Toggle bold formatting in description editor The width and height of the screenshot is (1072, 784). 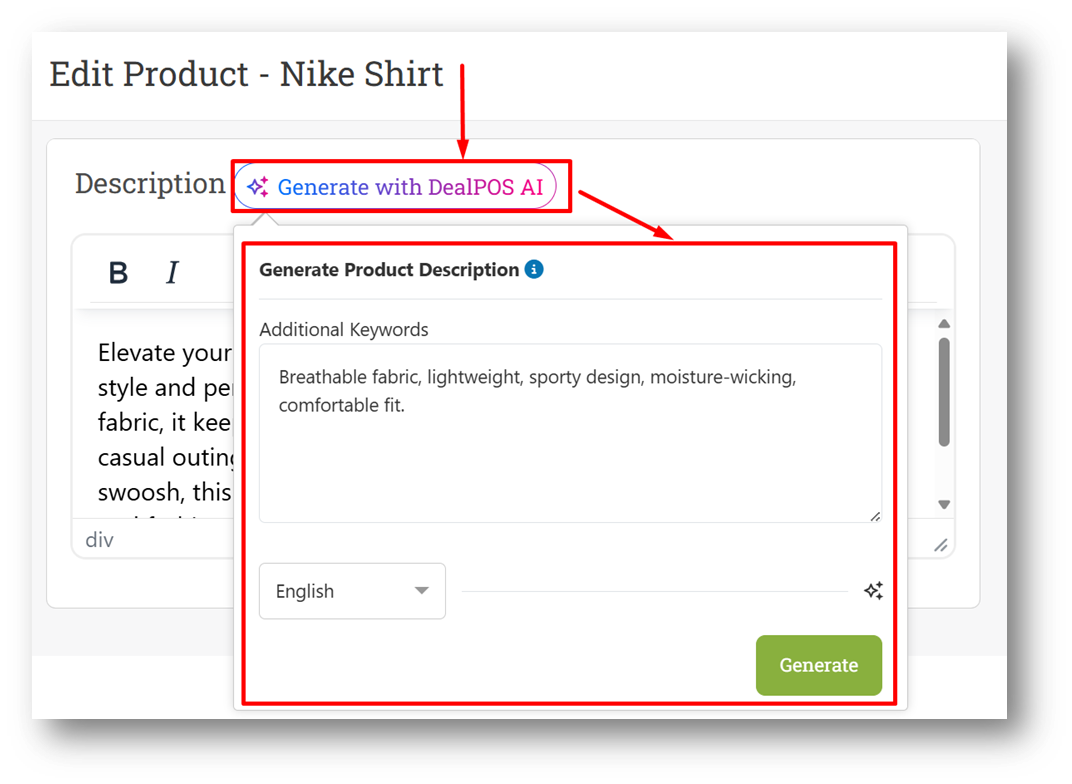tap(118, 273)
